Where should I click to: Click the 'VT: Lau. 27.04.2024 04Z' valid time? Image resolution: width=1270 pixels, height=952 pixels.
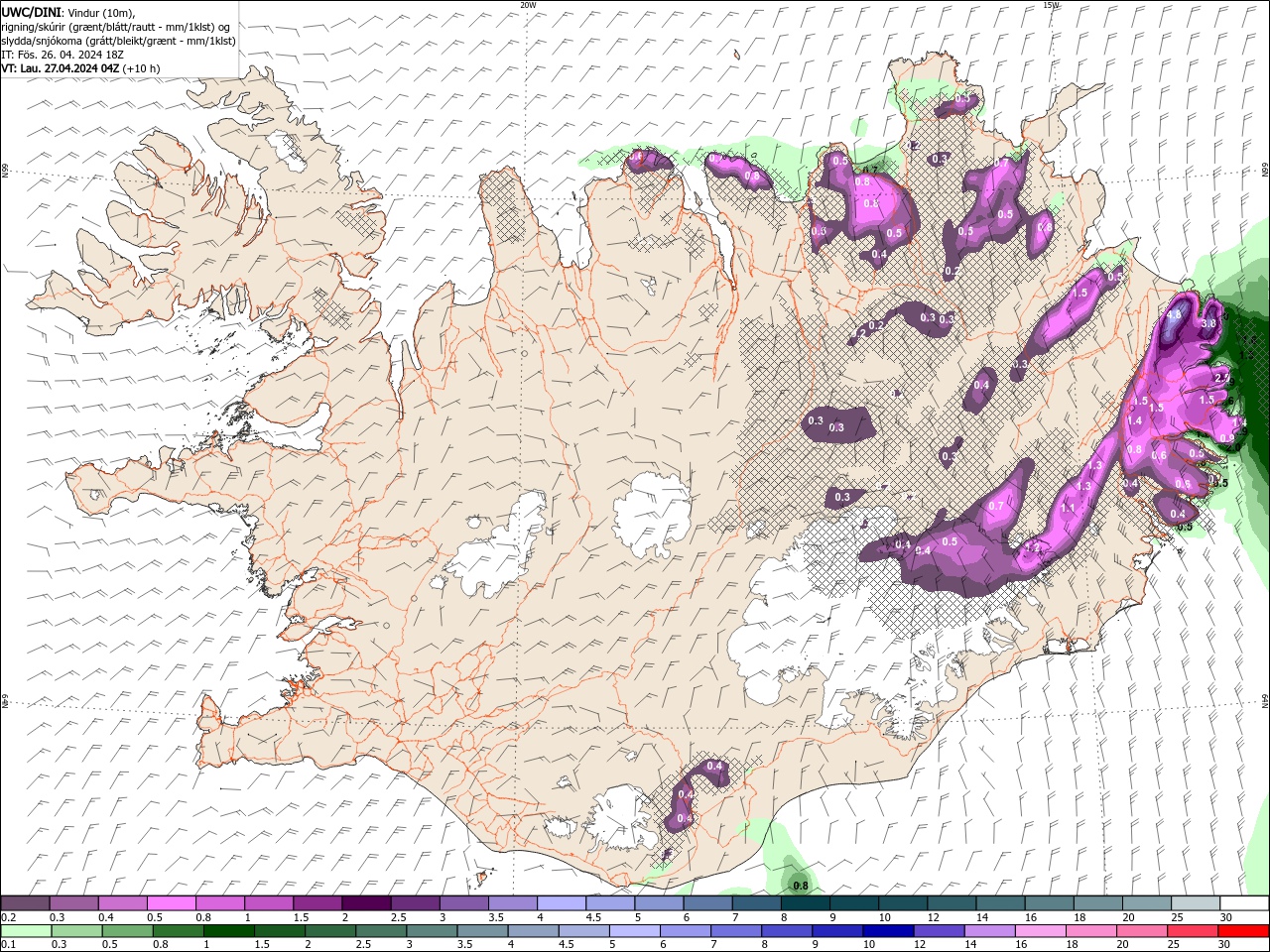click(61, 68)
